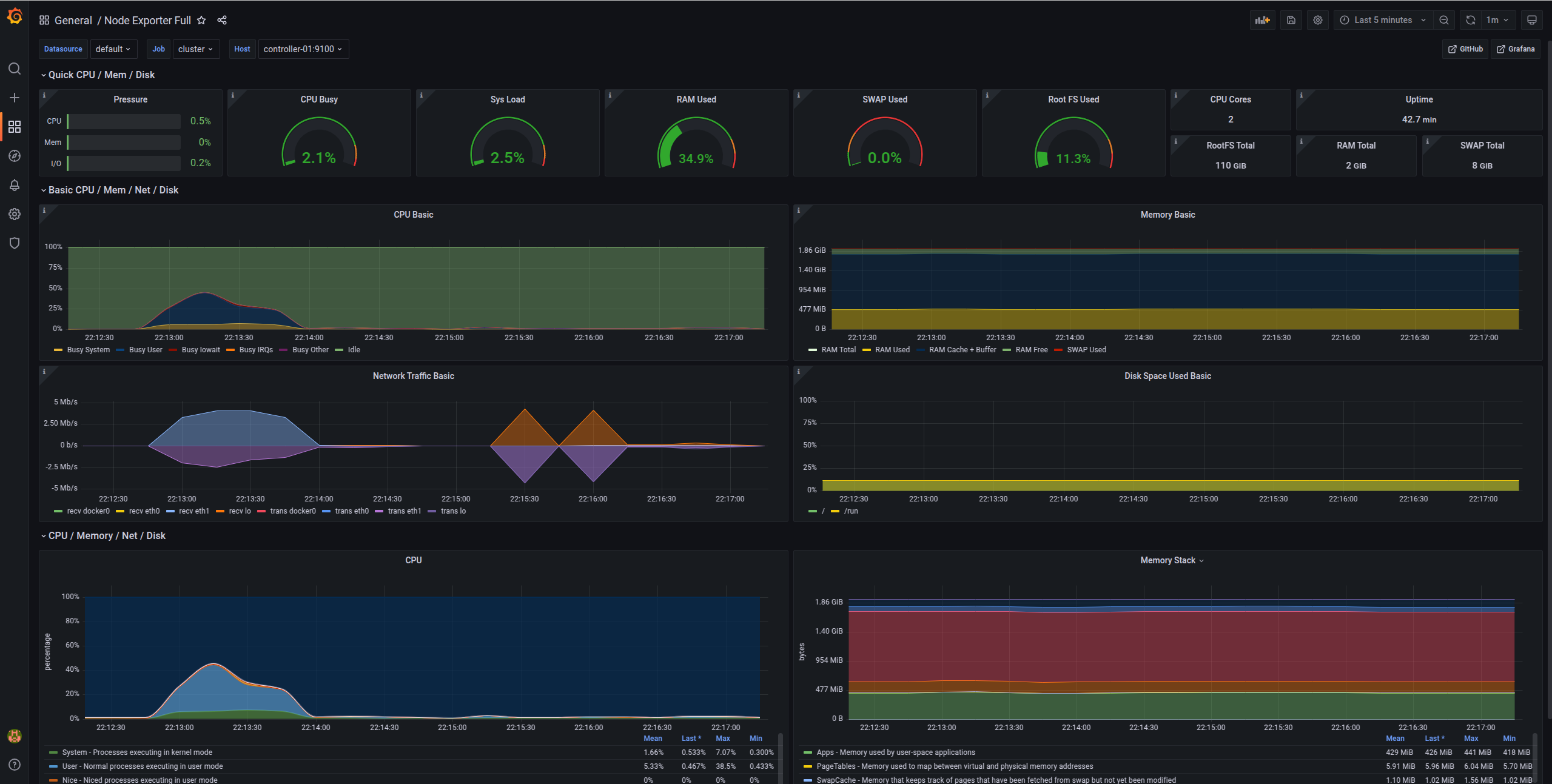Click the user avatar at the sidebar bottom

[x=15, y=735]
